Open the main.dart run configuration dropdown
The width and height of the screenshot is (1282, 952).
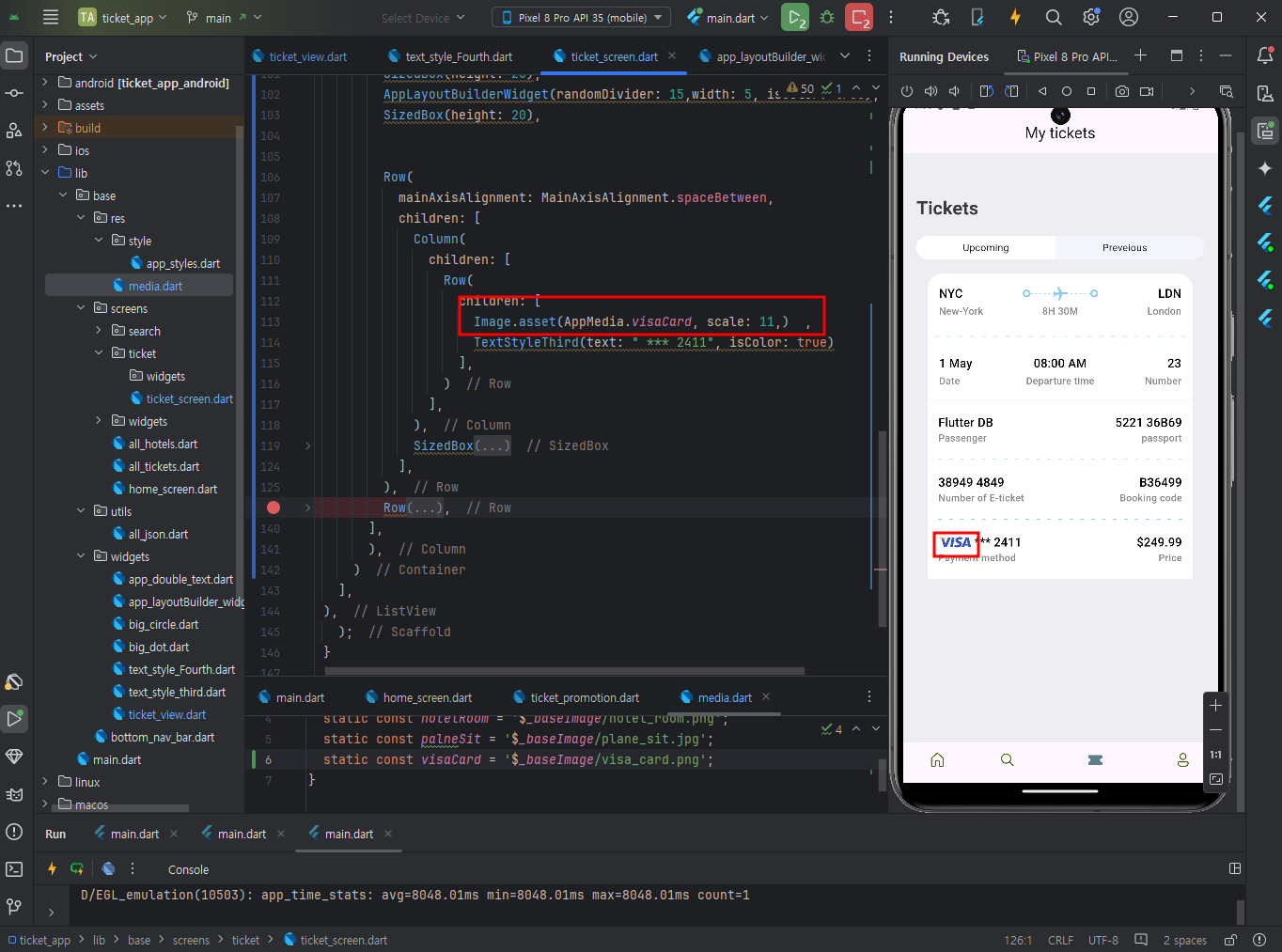click(x=727, y=17)
